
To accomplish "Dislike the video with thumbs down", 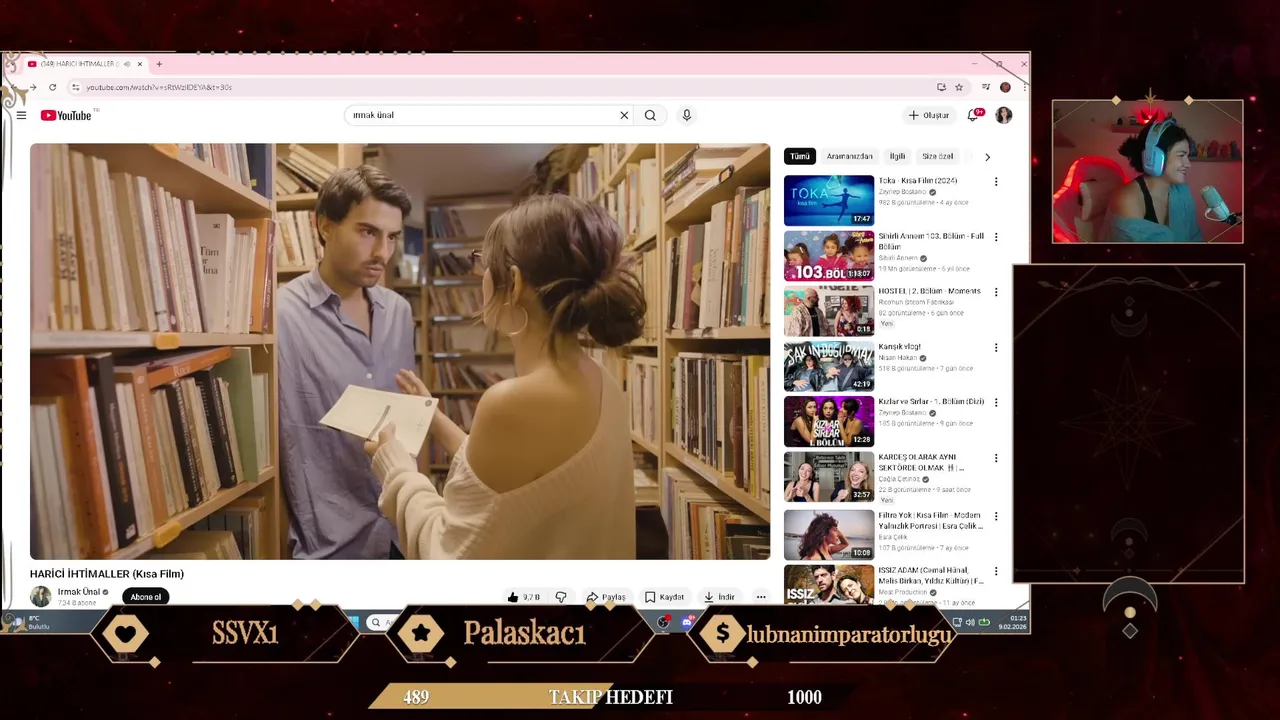I will tap(560, 597).
